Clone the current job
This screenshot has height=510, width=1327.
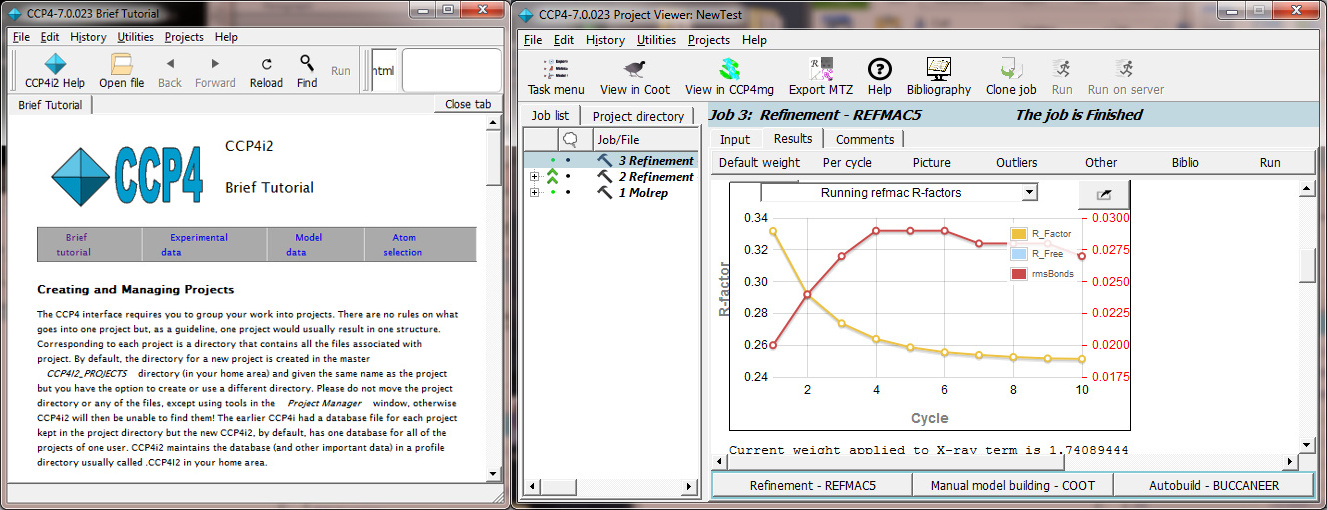click(1010, 77)
